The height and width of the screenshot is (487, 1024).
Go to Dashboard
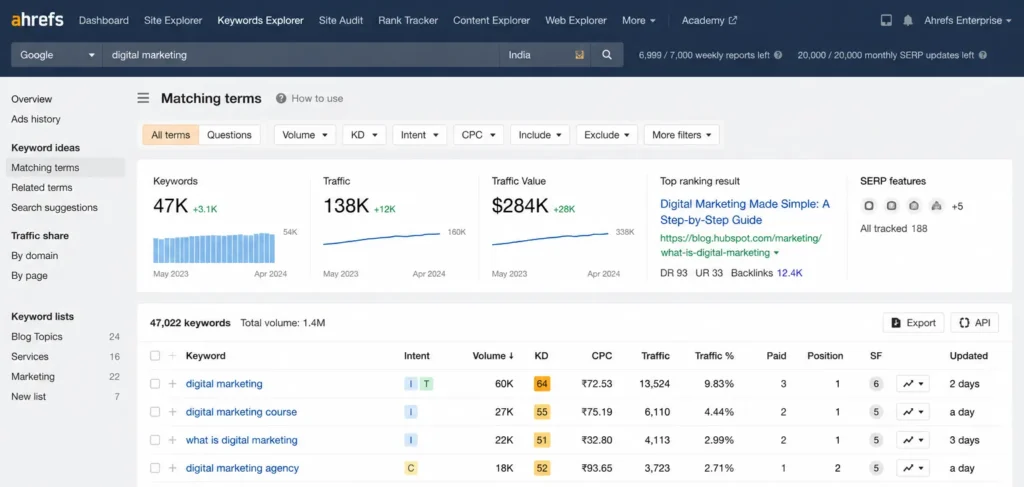104,20
